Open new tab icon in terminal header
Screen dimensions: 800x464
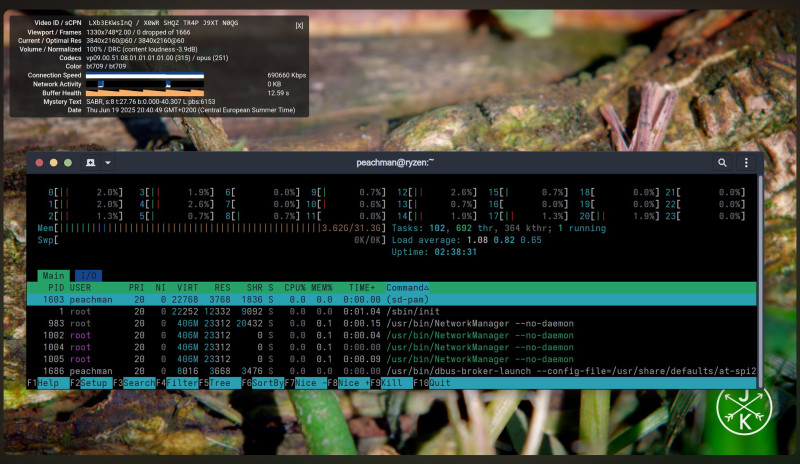[x=91, y=163]
